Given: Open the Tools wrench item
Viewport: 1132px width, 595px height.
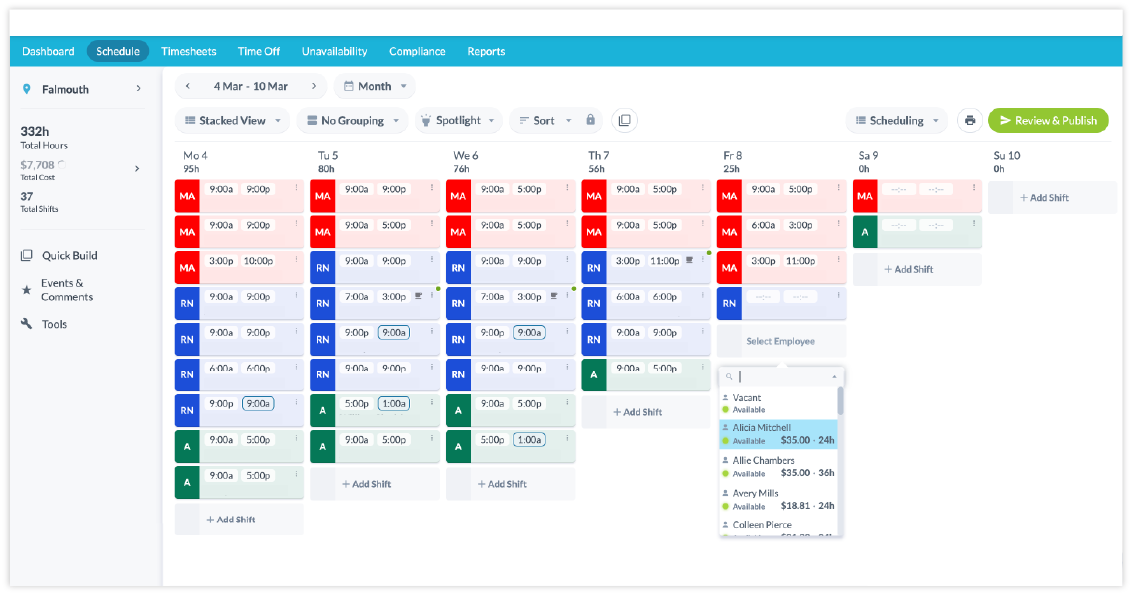Looking at the screenshot, I should pyautogui.click(x=54, y=324).
